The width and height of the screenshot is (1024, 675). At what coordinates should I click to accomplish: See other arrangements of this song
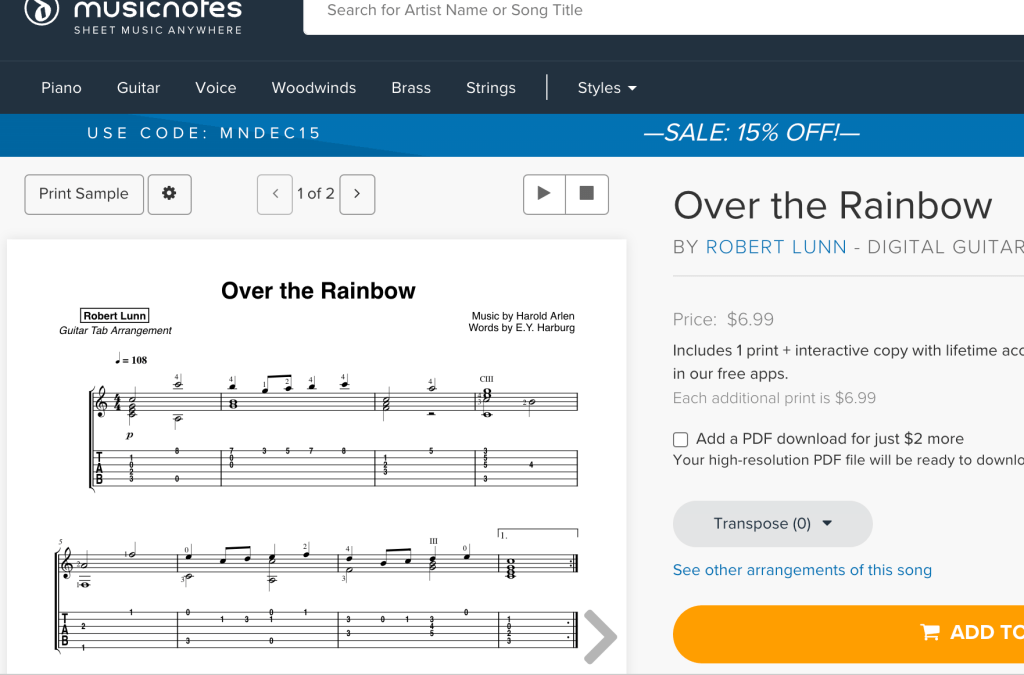click(802, 570)
